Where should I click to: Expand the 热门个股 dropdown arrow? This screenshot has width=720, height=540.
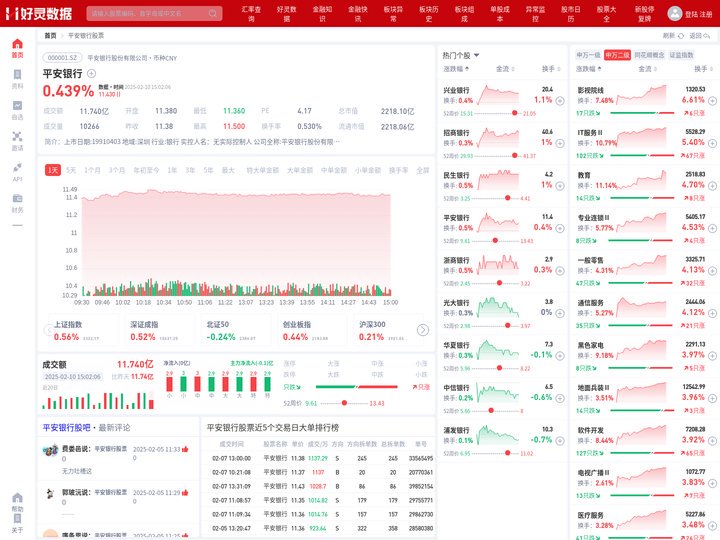pos(476,55)
